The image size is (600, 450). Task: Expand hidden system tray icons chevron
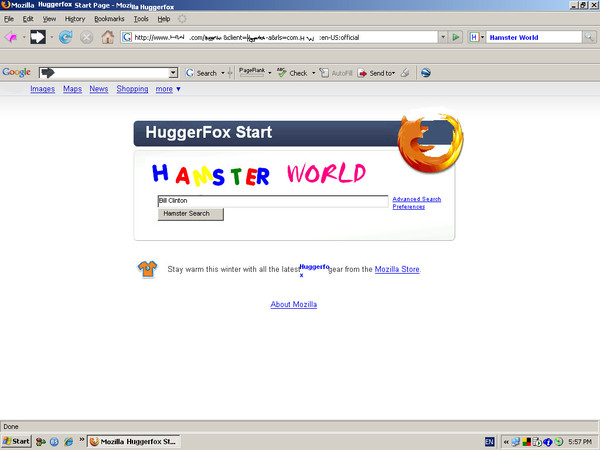click(506, 442)
